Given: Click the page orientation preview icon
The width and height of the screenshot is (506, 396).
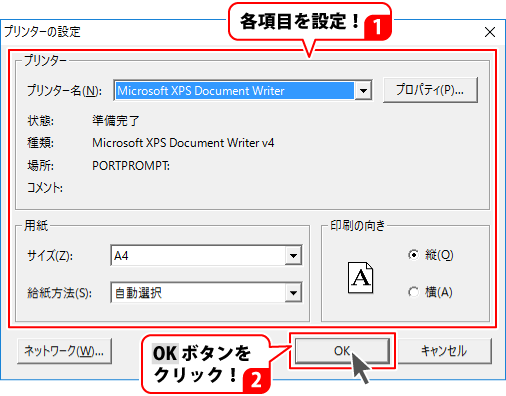Looking at the screenshot, I should pos(360,277).
